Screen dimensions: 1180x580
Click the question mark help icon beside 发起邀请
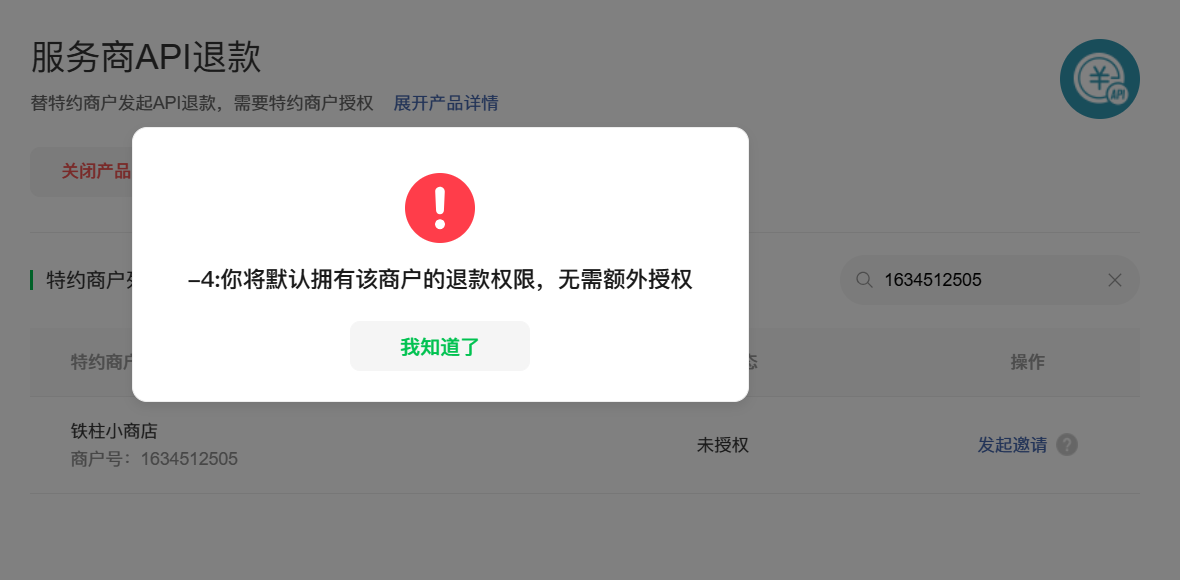click(x=1066, y=445)
